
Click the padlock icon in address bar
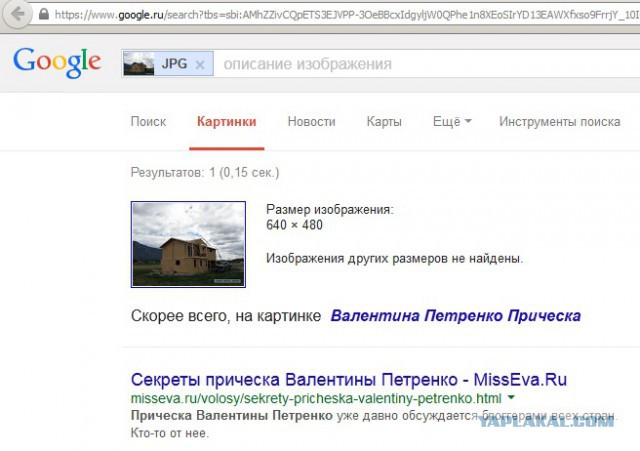point(44,15)
